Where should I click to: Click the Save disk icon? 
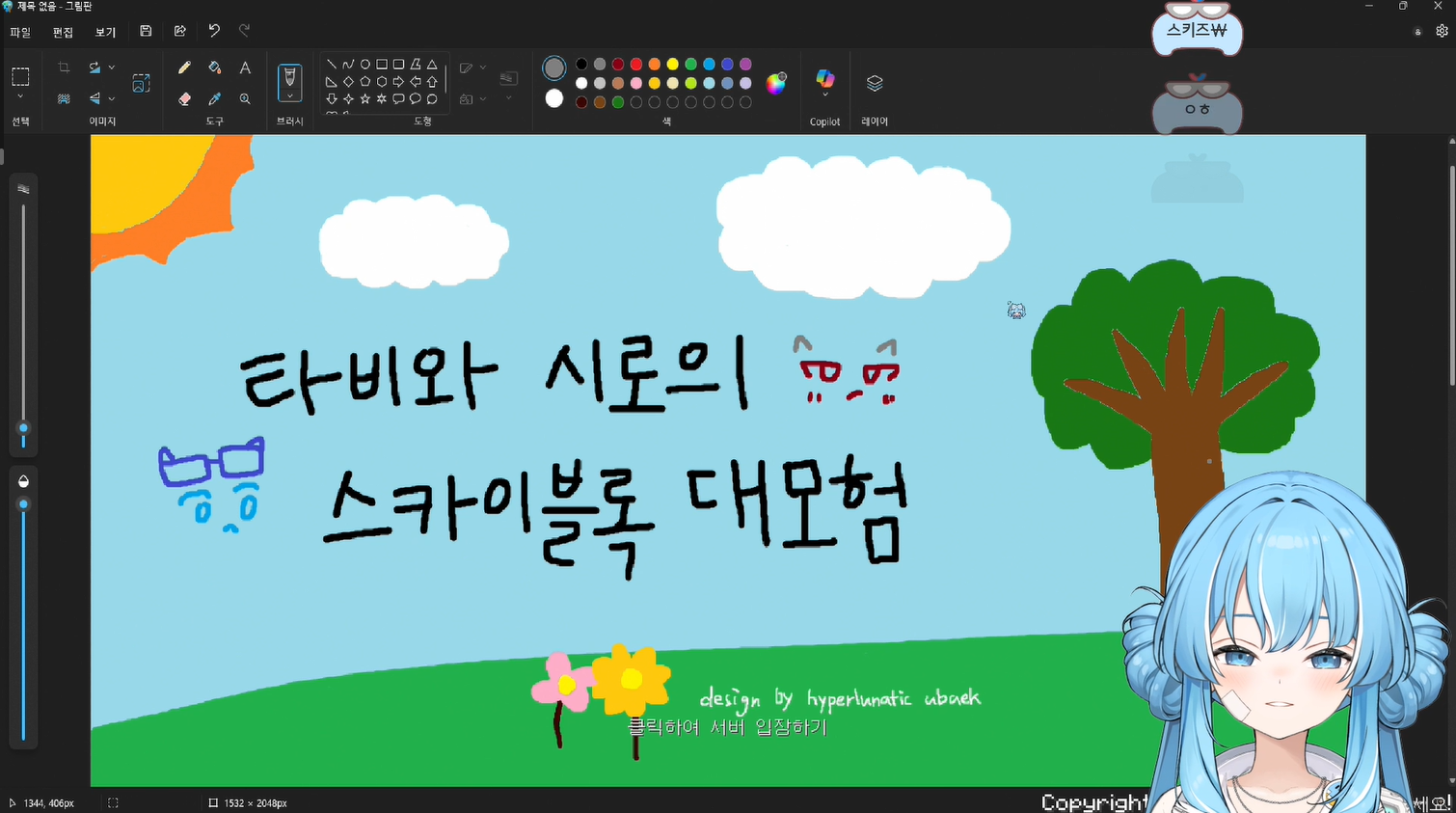[146, 31]
